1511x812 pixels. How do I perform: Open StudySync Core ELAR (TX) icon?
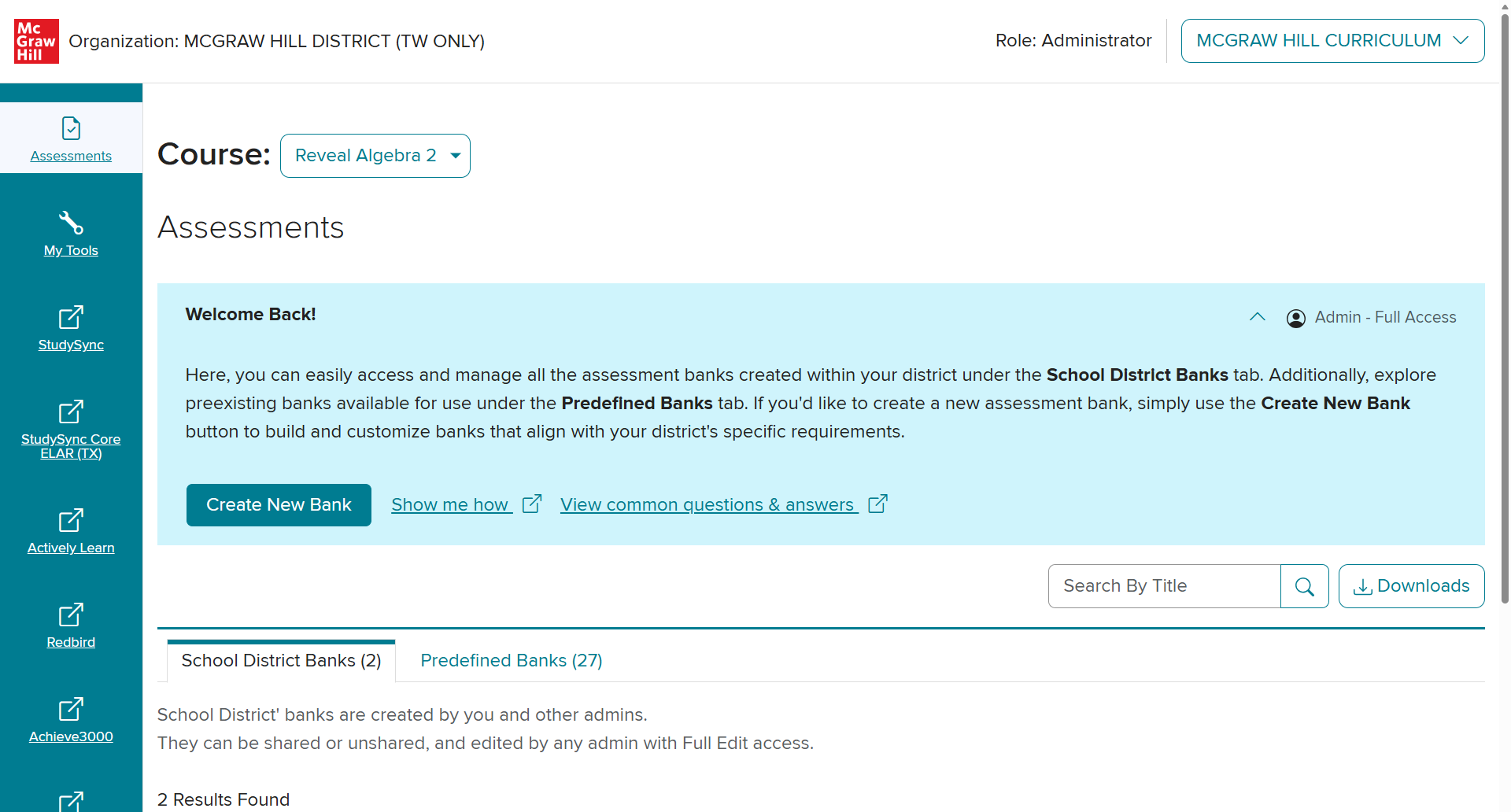(x=71, y=412)
